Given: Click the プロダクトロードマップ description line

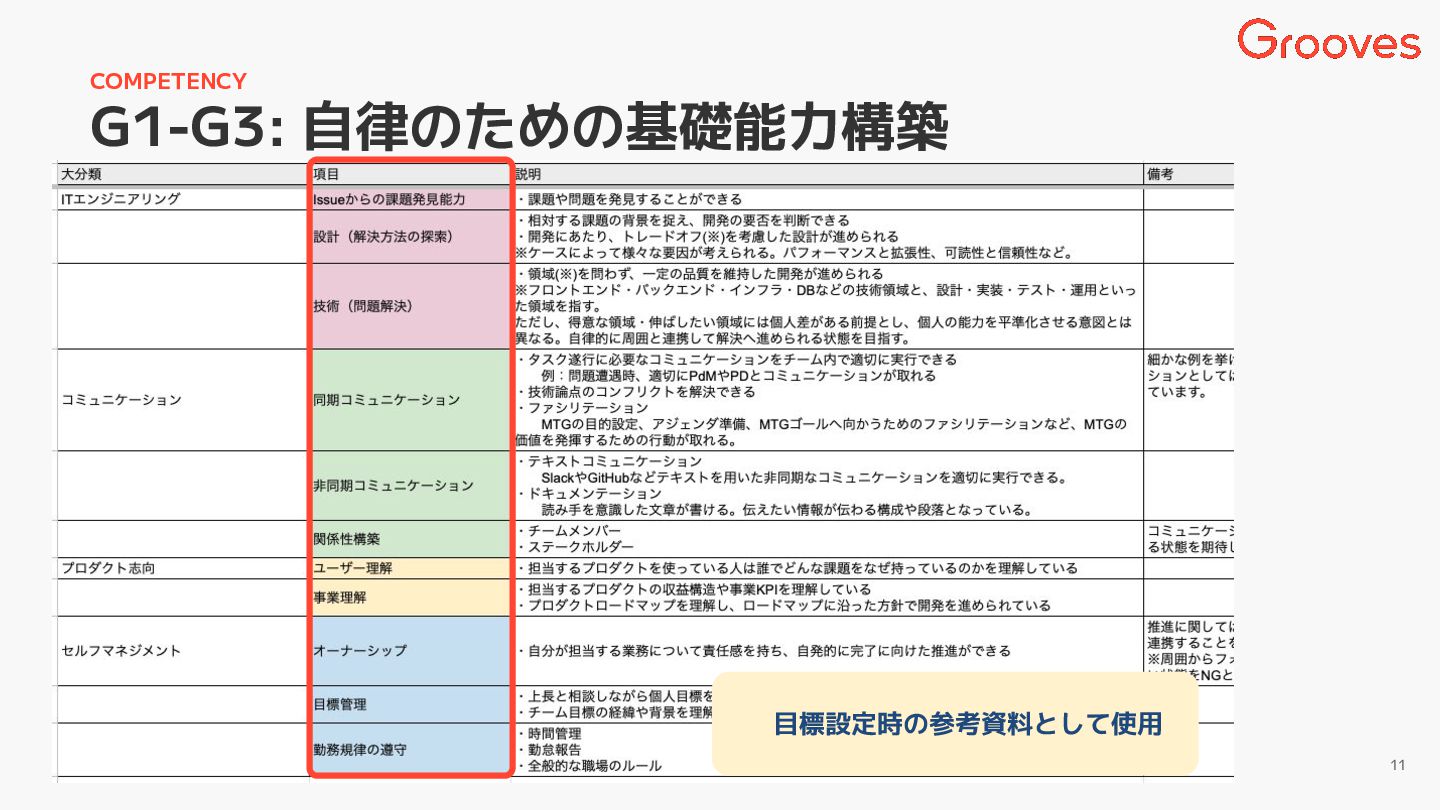Looking at the screenshot, I should coord(784,605).
